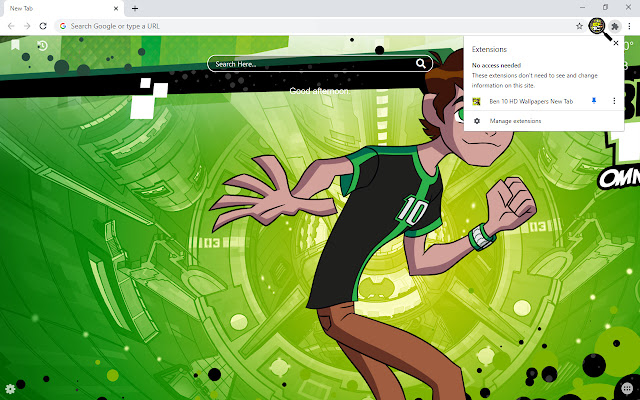Image resolution: width=640 pixels, height=400 pixels.
Task: Focus the Google address bar
Action: point(320,26)
